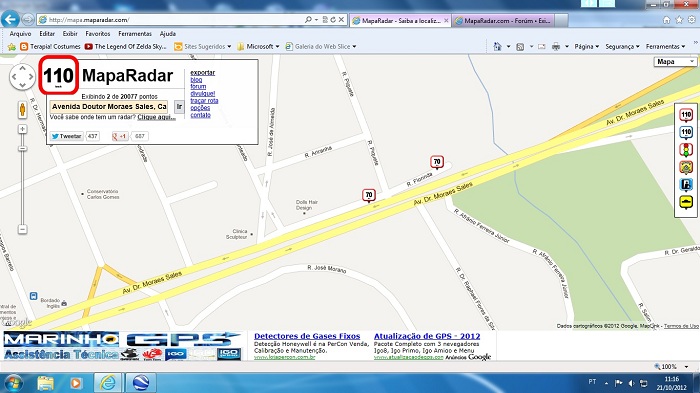Click the map zoom slider handle
The image size is (700, 393).
22,148
